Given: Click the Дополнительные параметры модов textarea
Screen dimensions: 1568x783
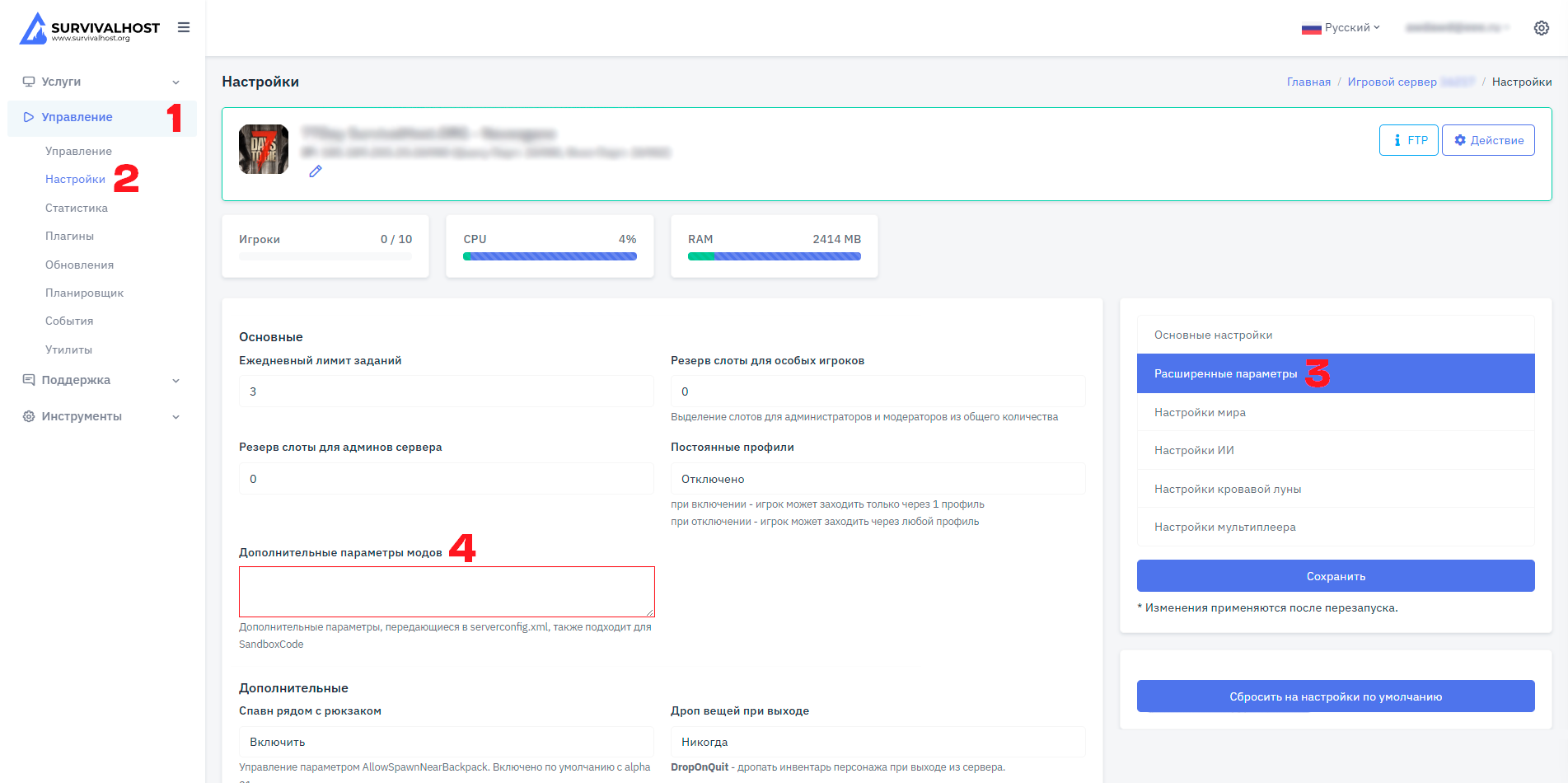Looking at the screenshot, I should click(447, 592).
